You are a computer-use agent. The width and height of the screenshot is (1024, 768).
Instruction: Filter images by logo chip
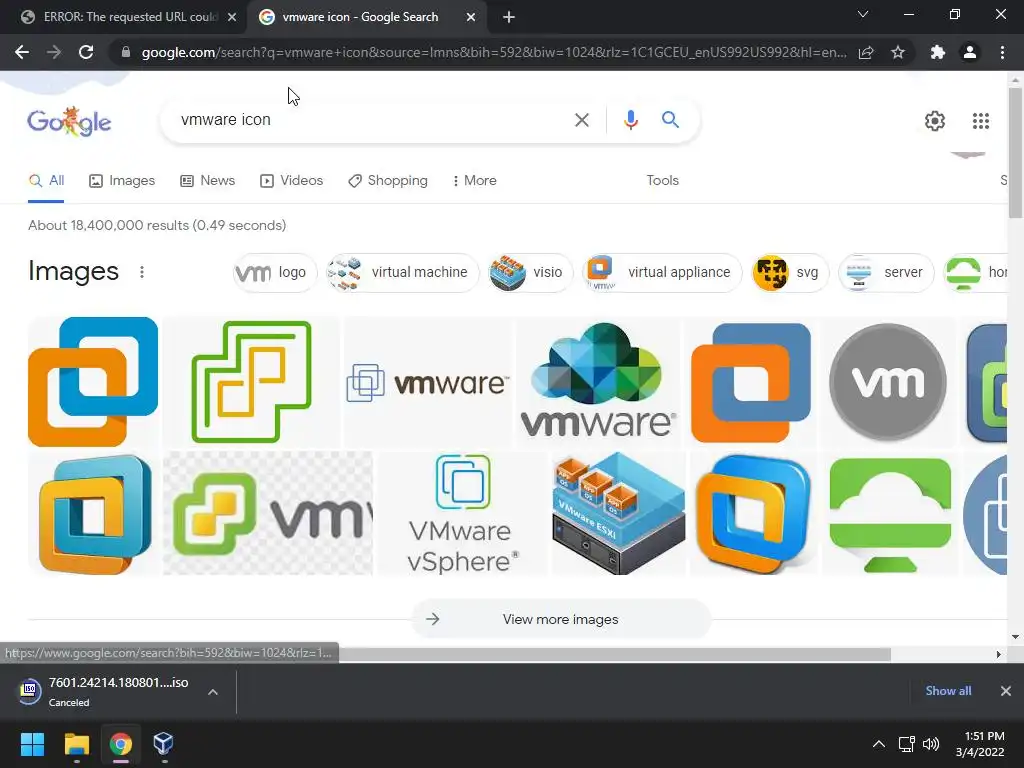point(275,272)
